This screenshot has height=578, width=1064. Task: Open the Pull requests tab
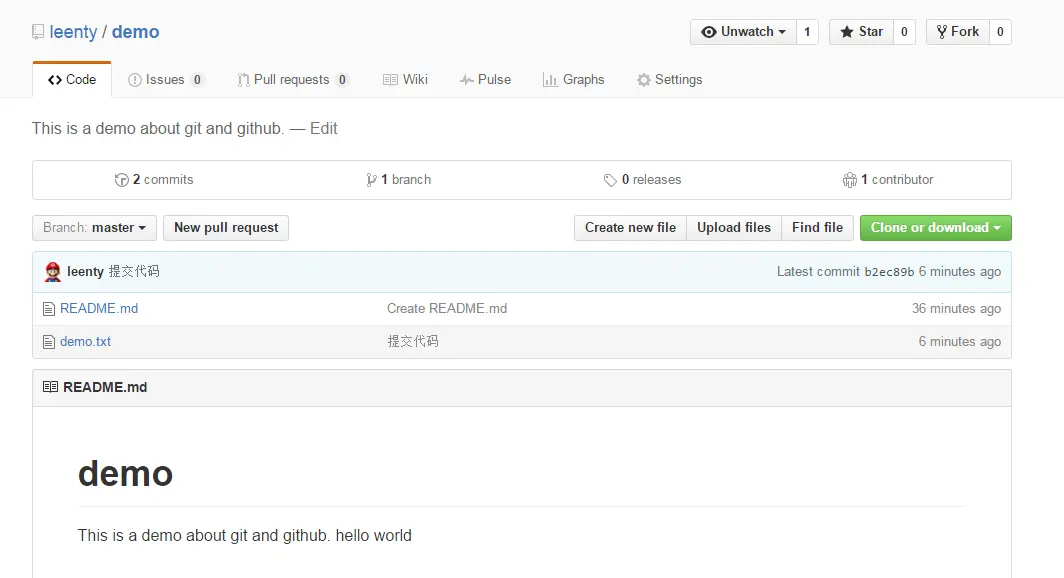(292, 79)
